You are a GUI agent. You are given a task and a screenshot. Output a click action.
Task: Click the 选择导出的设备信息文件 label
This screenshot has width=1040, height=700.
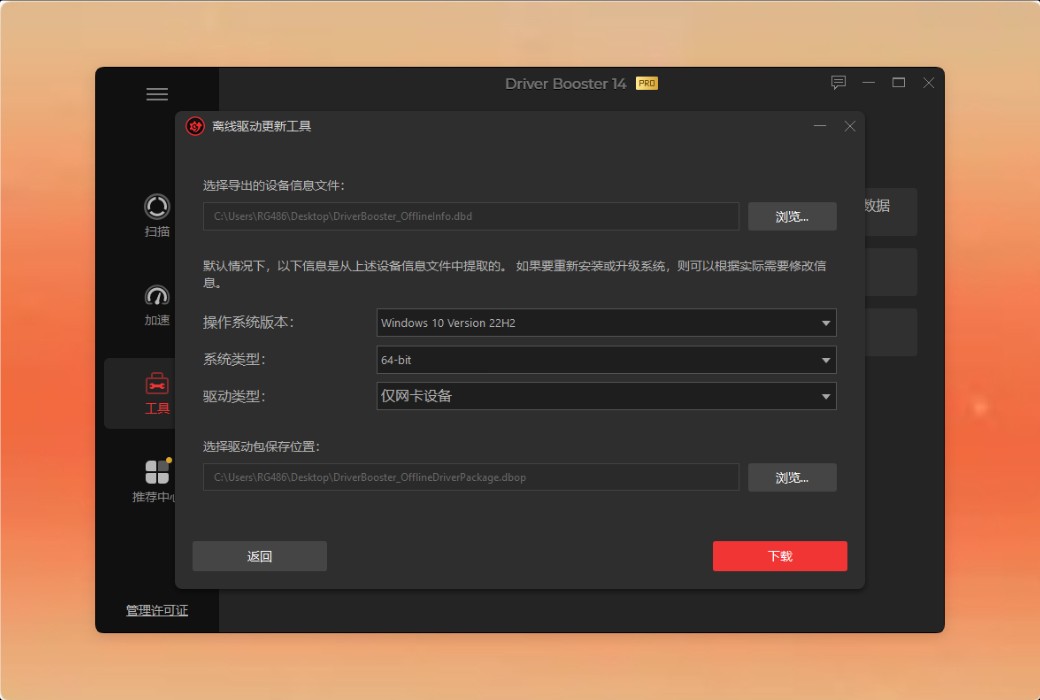click(x=273, y=186)
